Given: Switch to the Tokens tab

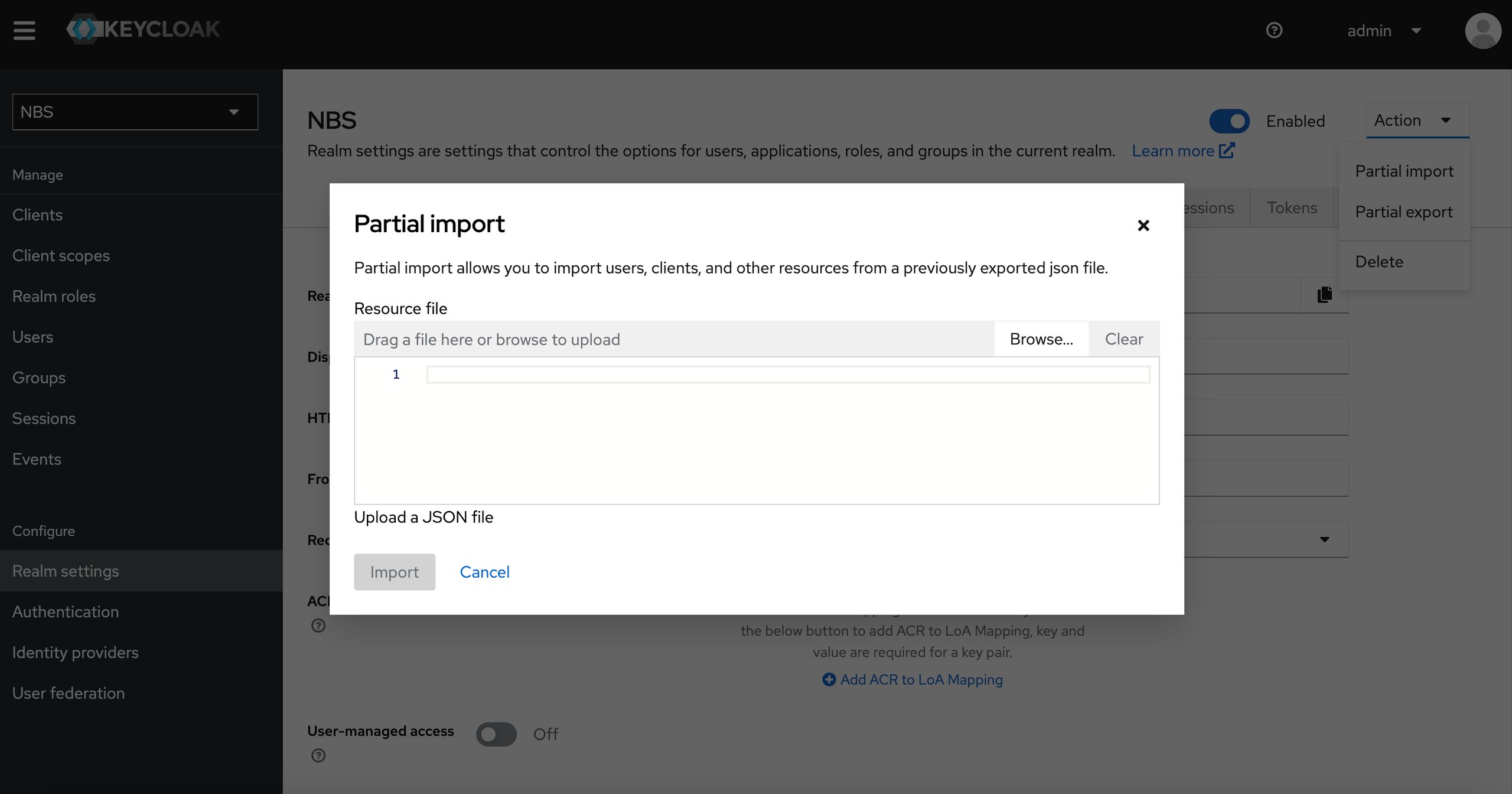Looking at the screenshot, I should [x=1292, y=207].
